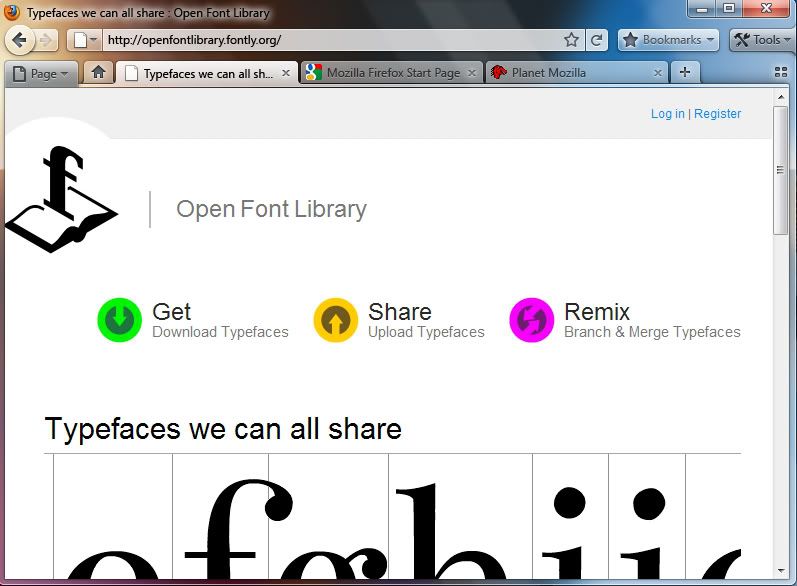Click the Register link

(717, 113)
